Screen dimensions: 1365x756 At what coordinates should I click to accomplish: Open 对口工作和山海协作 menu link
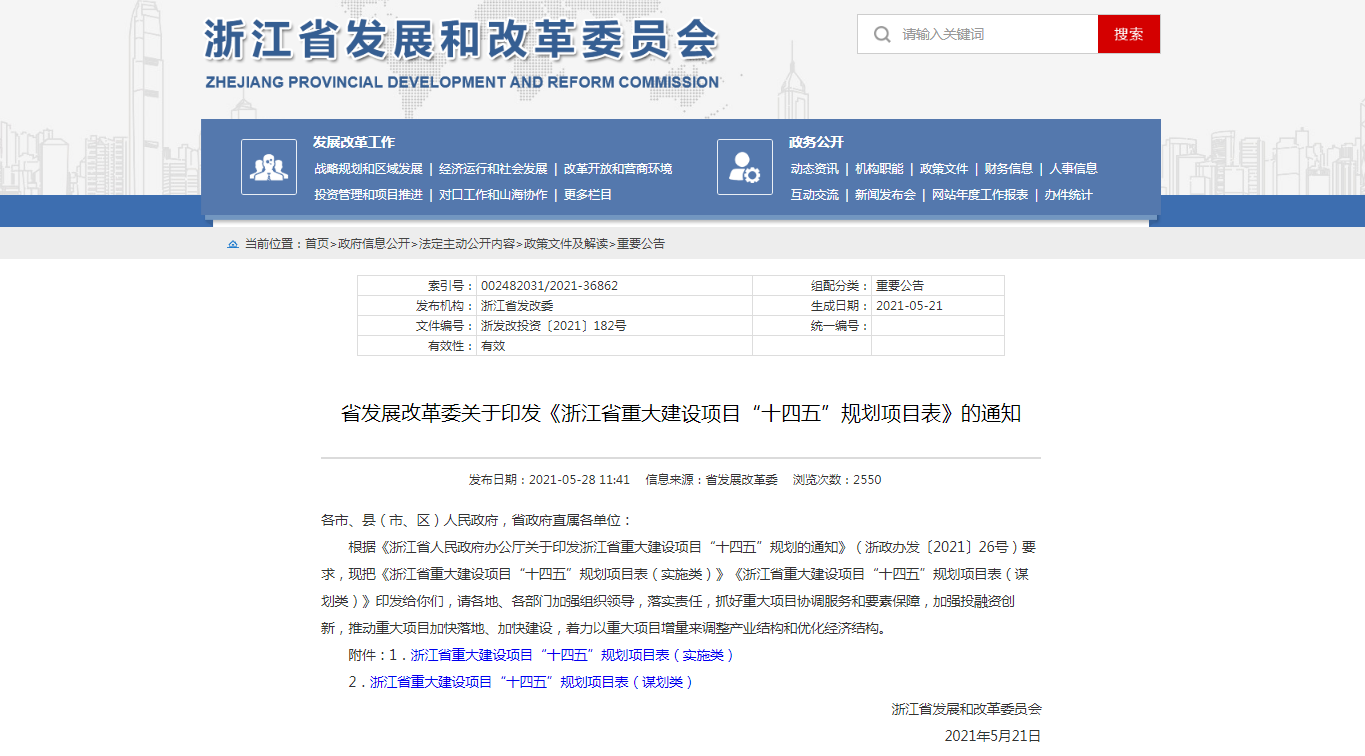click(x=493, y=195)
